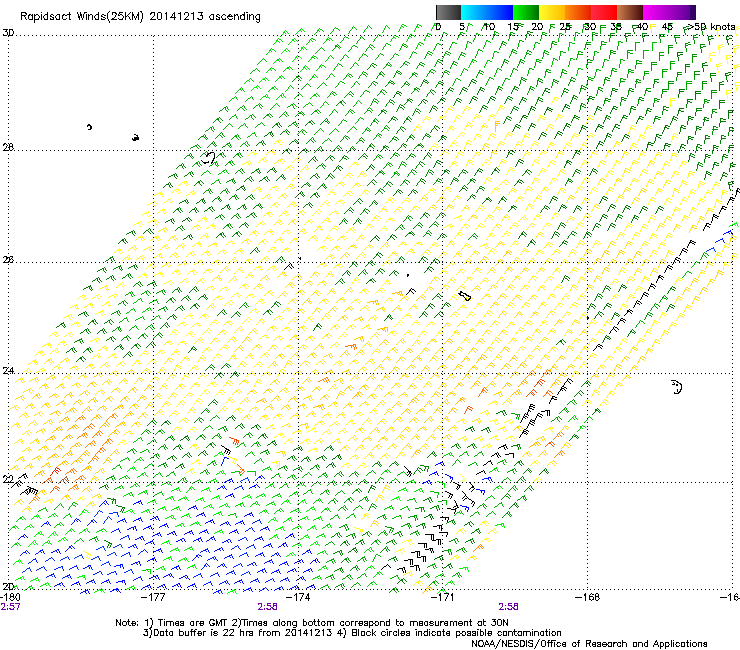Click the latitude label 24

click(x=8, y=371)
